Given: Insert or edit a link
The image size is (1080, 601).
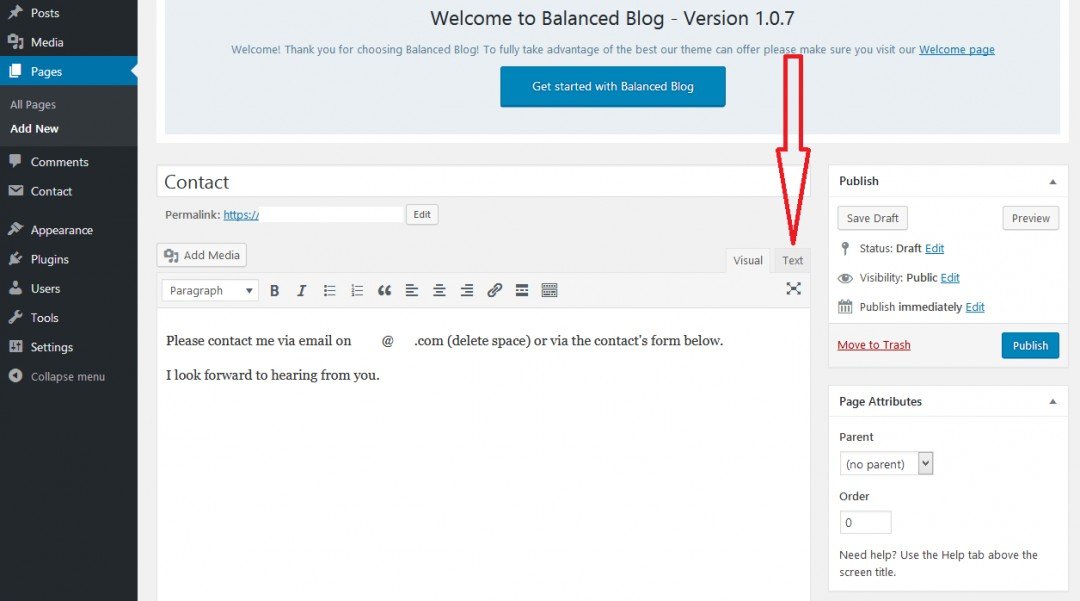Looking at the screenshot, I should coord(495,291).
